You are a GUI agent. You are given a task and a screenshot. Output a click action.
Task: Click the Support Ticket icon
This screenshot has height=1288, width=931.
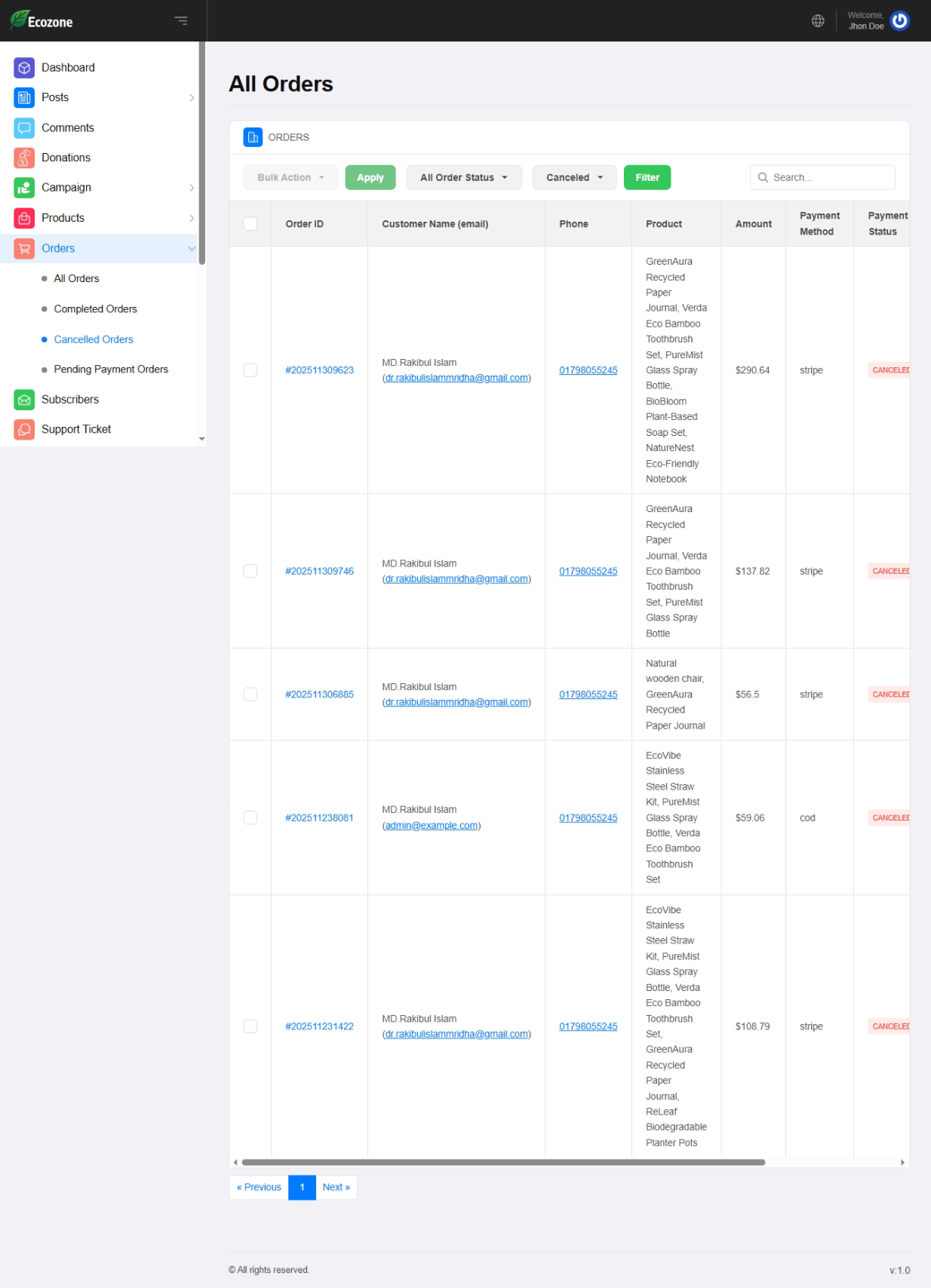point(24,429)
